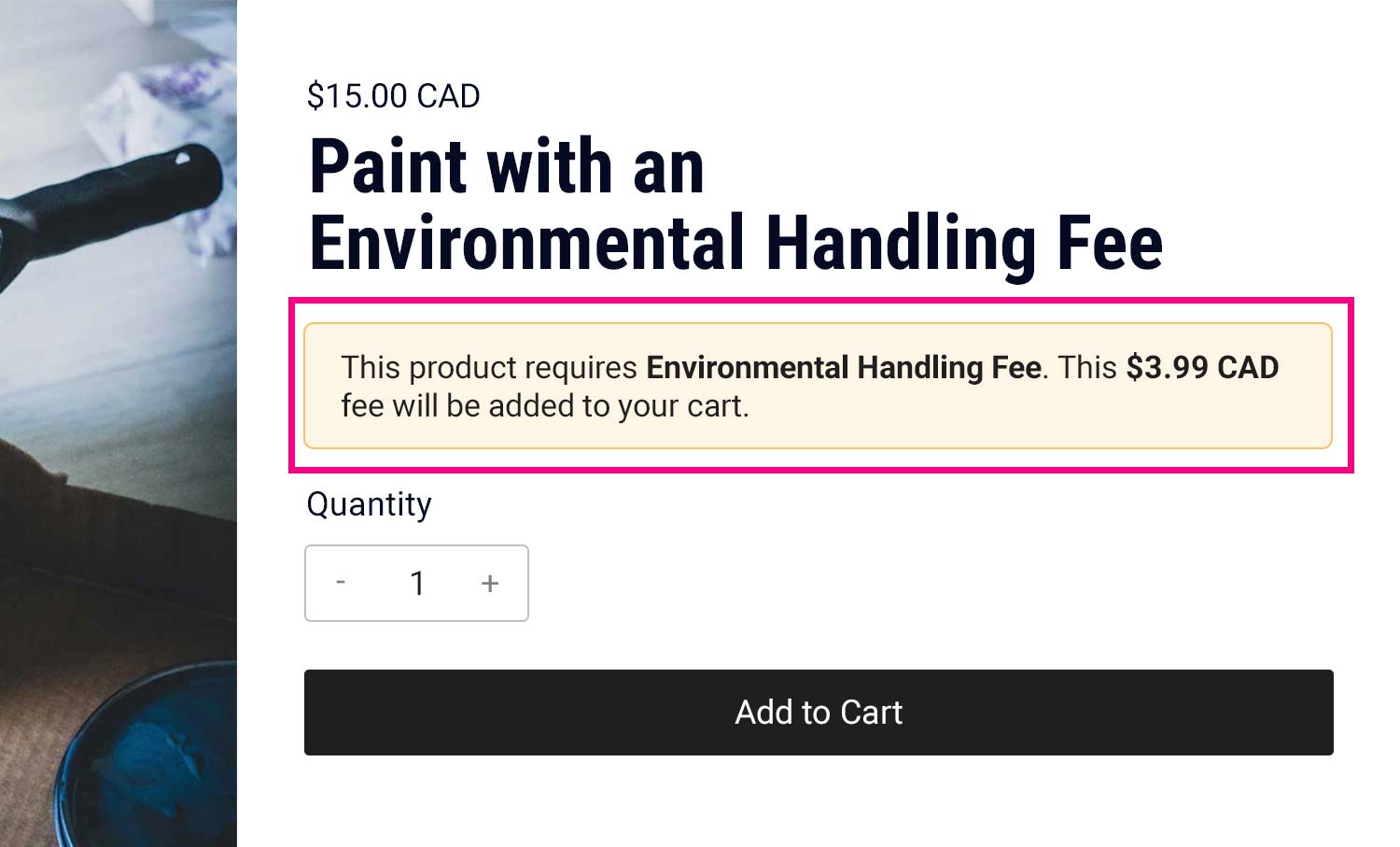Viewport: 1400px width, 847px height.
Task: Select the $15.00 CAD price text
Action: (393, 94)
